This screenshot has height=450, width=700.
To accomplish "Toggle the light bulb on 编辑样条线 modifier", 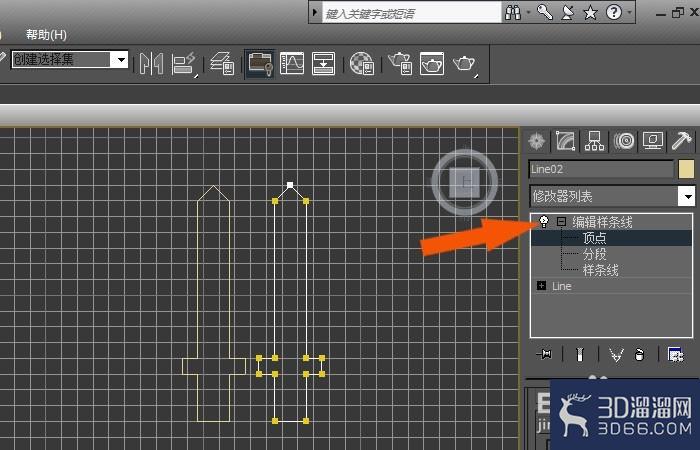I will 543,221.
